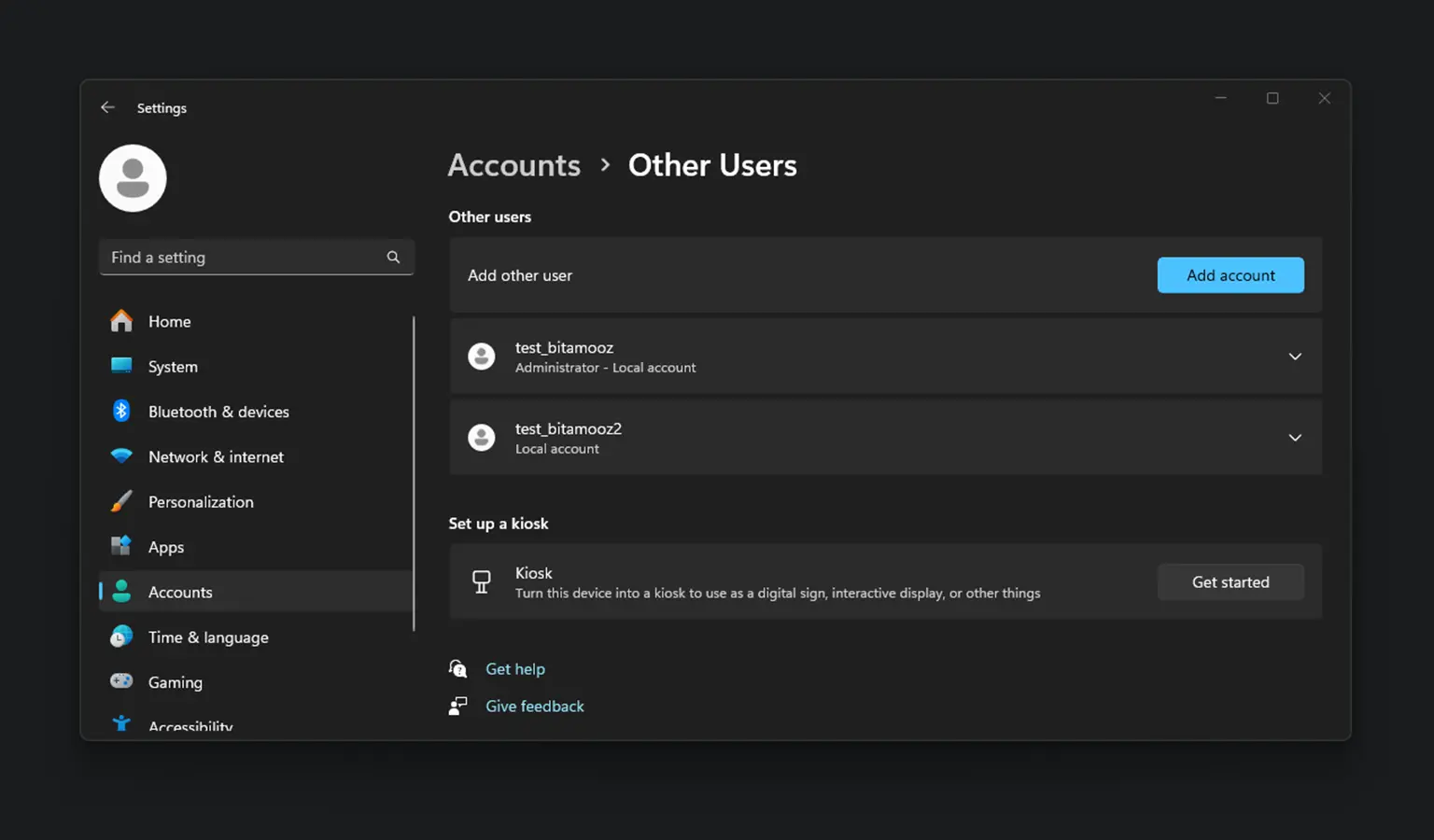
Task: Click the Give feedback link
Action: pos(534,707)
